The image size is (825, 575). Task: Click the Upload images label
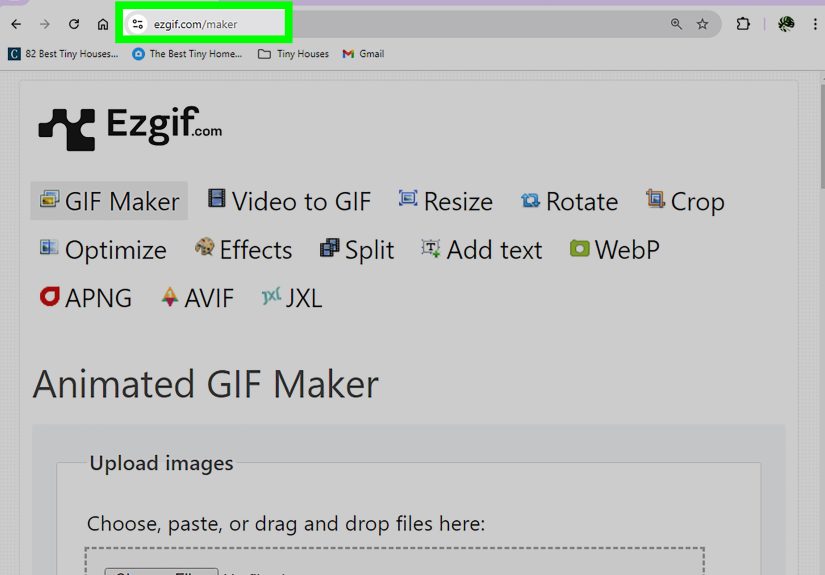pyautogui.click(x=162, y=463)
